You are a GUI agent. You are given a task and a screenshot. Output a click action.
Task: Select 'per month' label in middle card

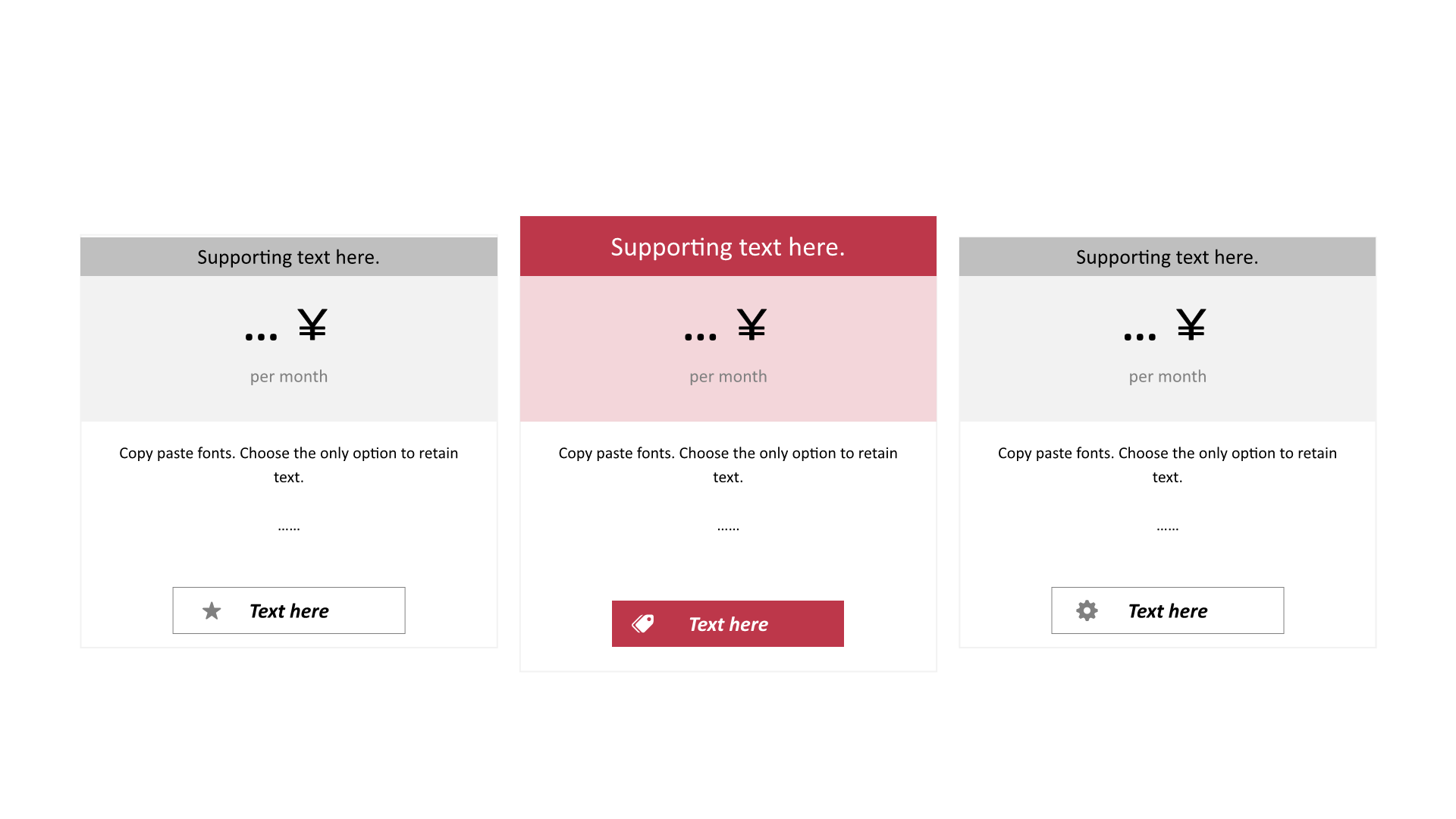728,377
